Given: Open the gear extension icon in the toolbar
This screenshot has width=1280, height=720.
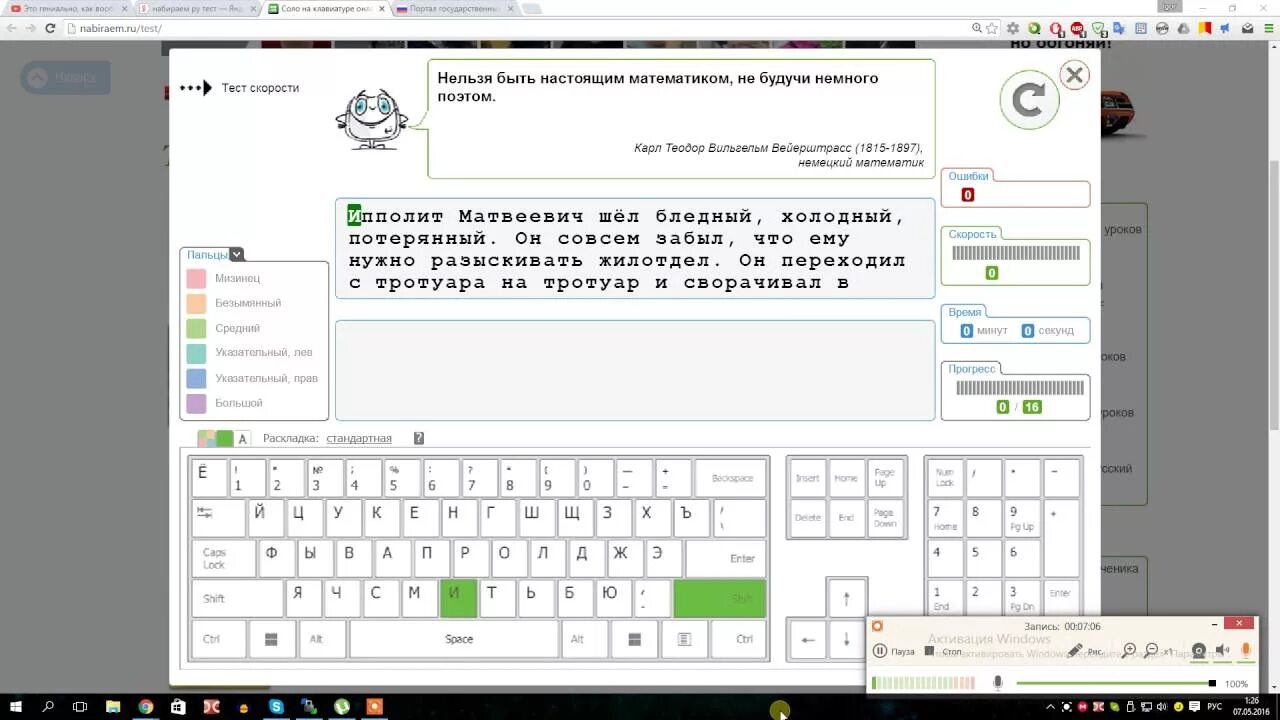Looking at the screenshot, I should (x=1012, y=28).
